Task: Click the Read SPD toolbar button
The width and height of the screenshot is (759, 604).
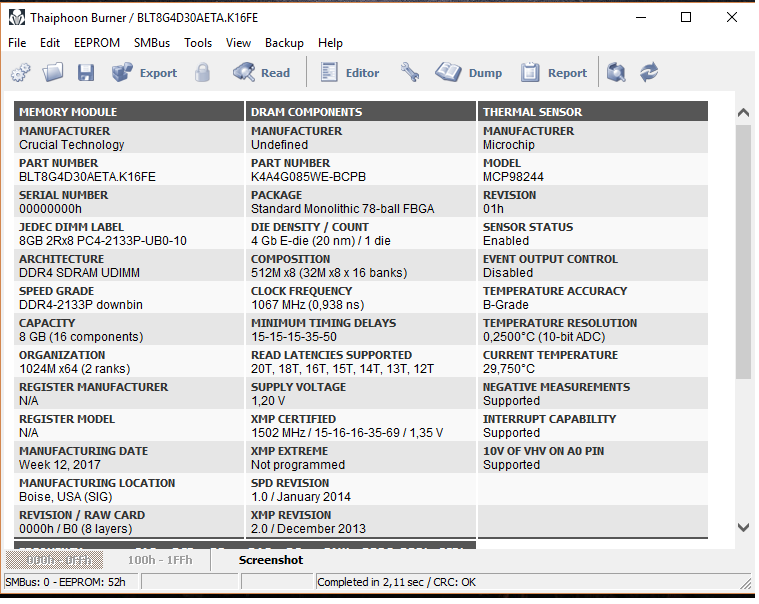Action: tap(261, 73)
